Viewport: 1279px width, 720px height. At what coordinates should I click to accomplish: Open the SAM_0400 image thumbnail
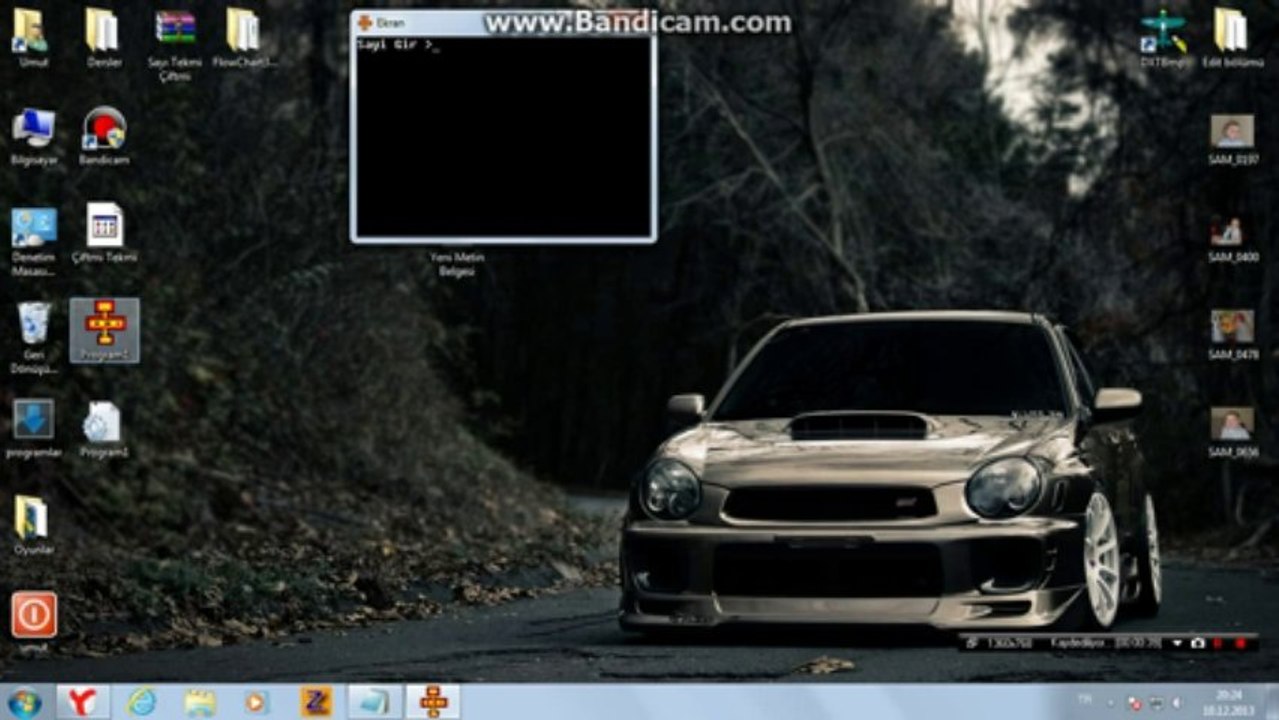(x=1232, y=238)
